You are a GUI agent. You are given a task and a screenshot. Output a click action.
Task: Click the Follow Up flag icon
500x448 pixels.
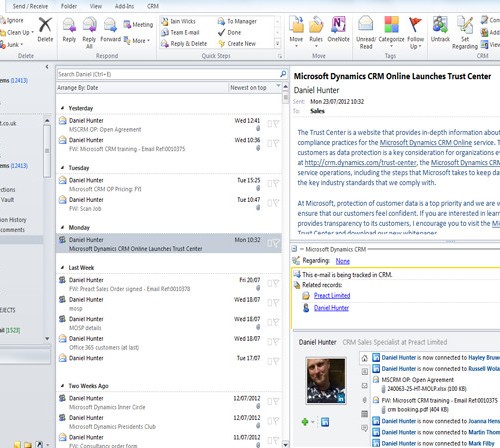(x=415, y=25)
